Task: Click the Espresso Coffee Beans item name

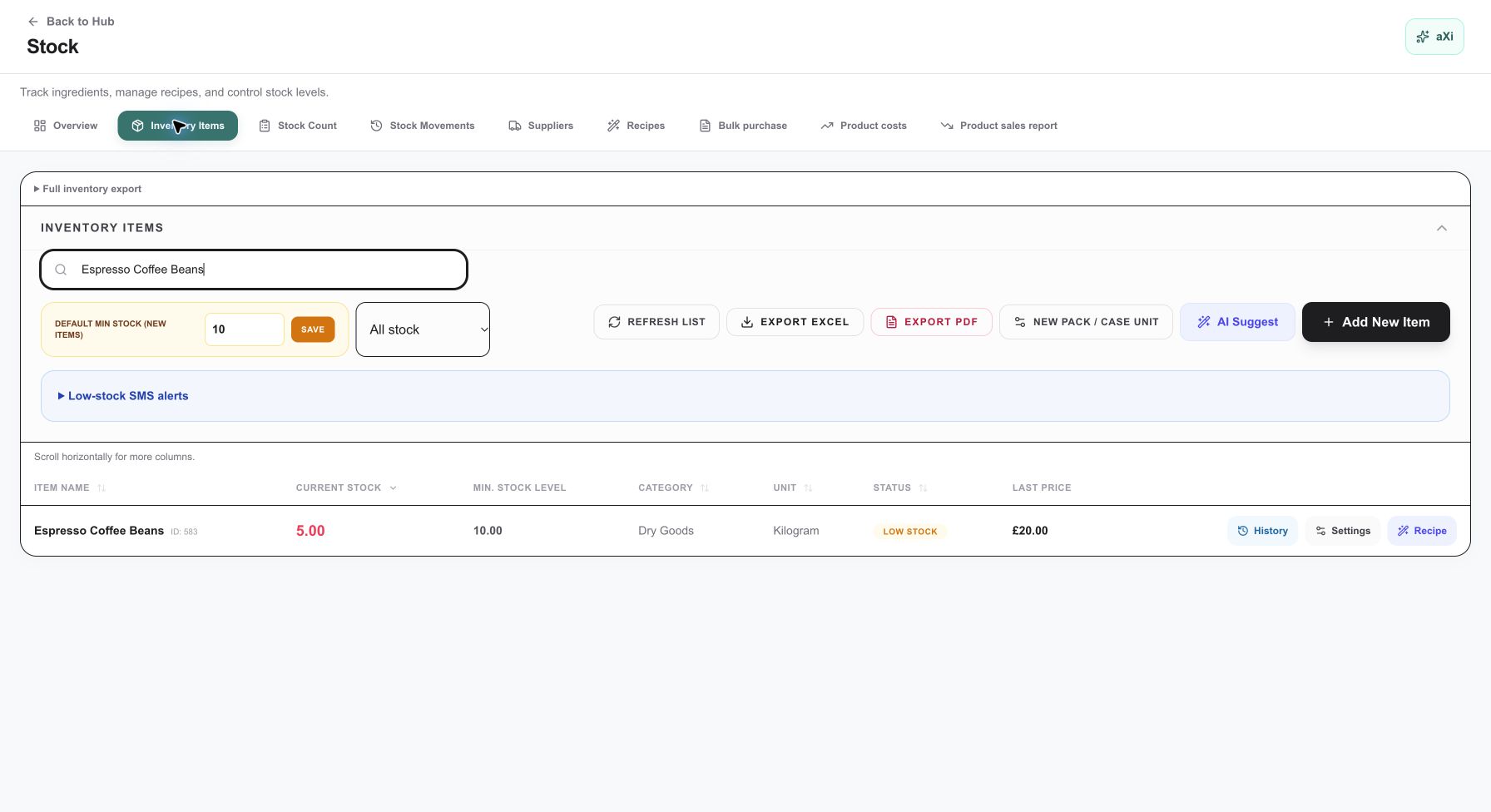Action: click(99, 531)
